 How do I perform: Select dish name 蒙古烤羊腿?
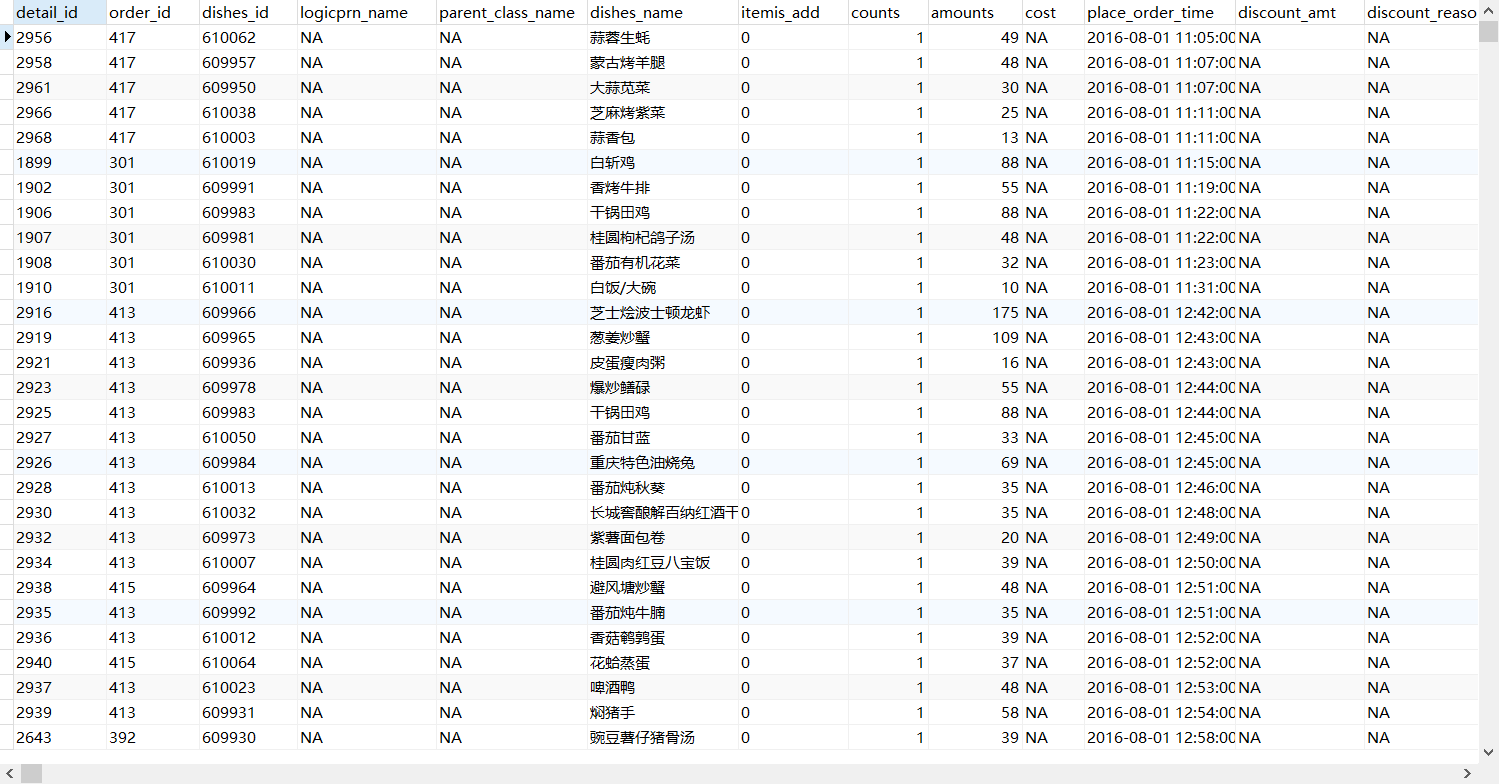click(x=627, y=62)
